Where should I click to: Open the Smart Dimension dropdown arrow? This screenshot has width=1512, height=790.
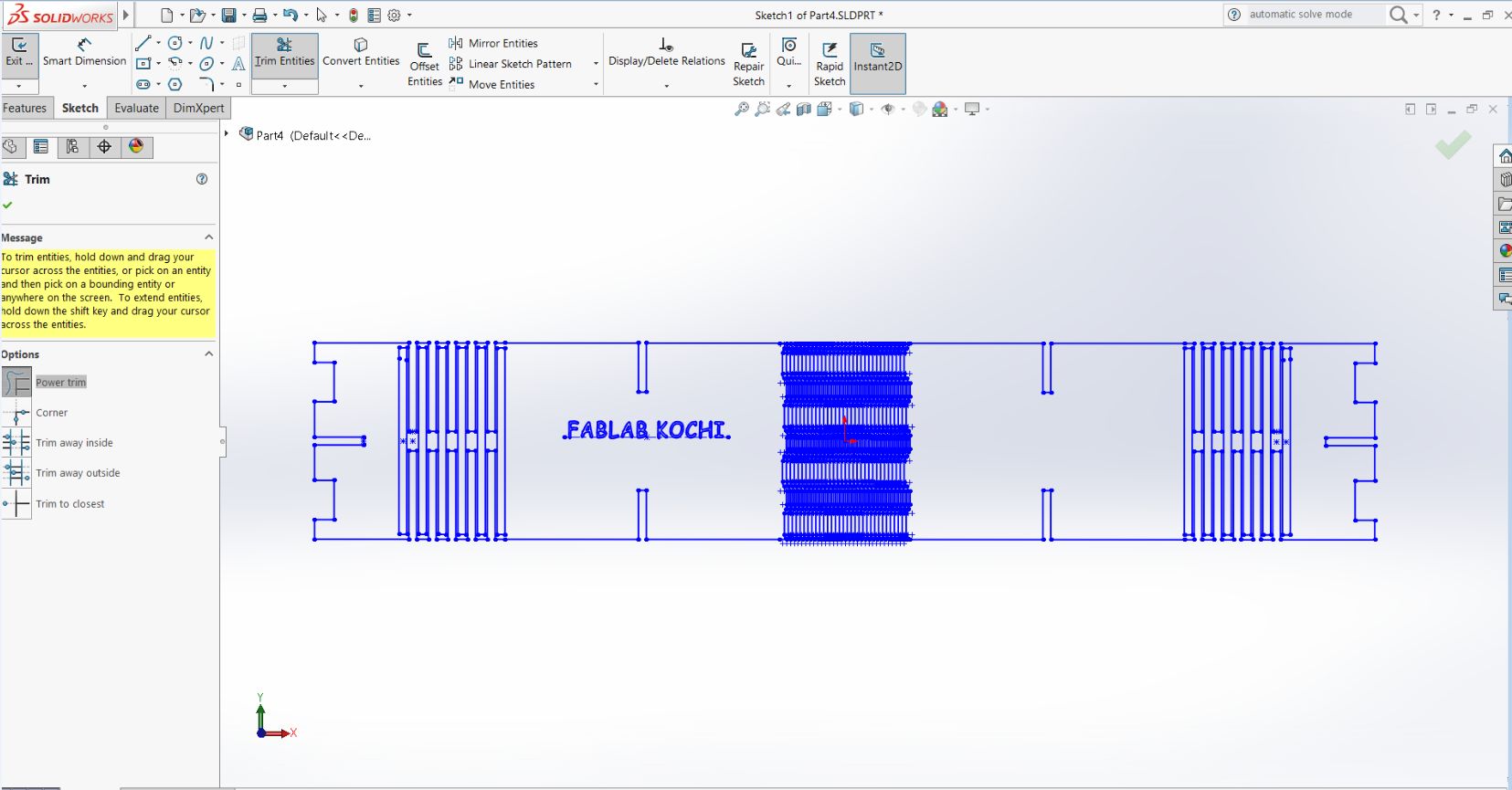tap(85, 86)
